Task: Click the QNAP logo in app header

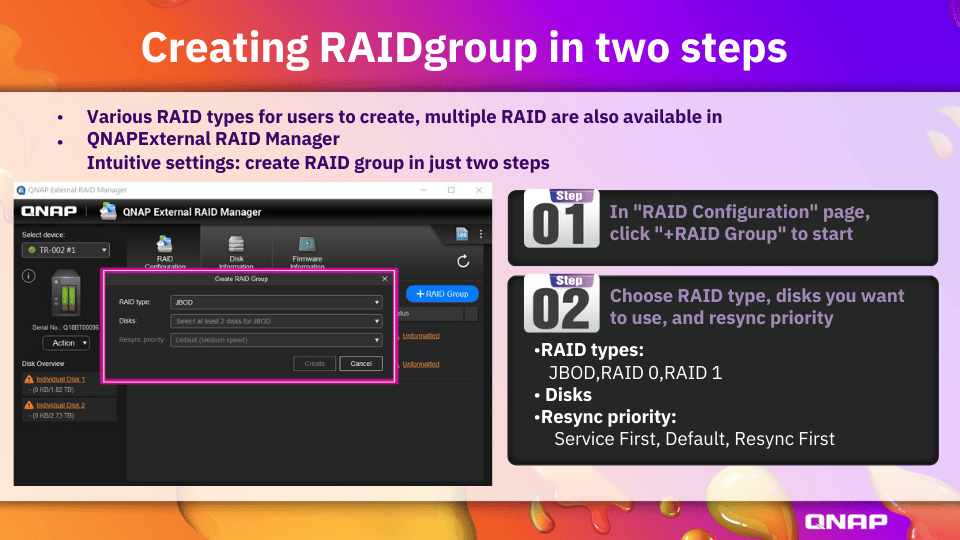Action: coord(49,211)
